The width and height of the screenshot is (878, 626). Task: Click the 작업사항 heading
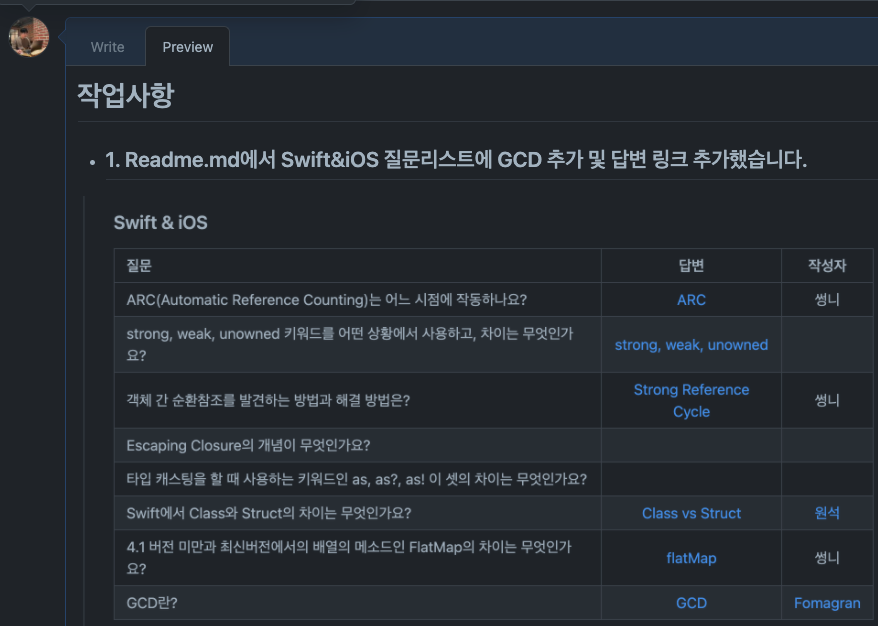(126, 95)
